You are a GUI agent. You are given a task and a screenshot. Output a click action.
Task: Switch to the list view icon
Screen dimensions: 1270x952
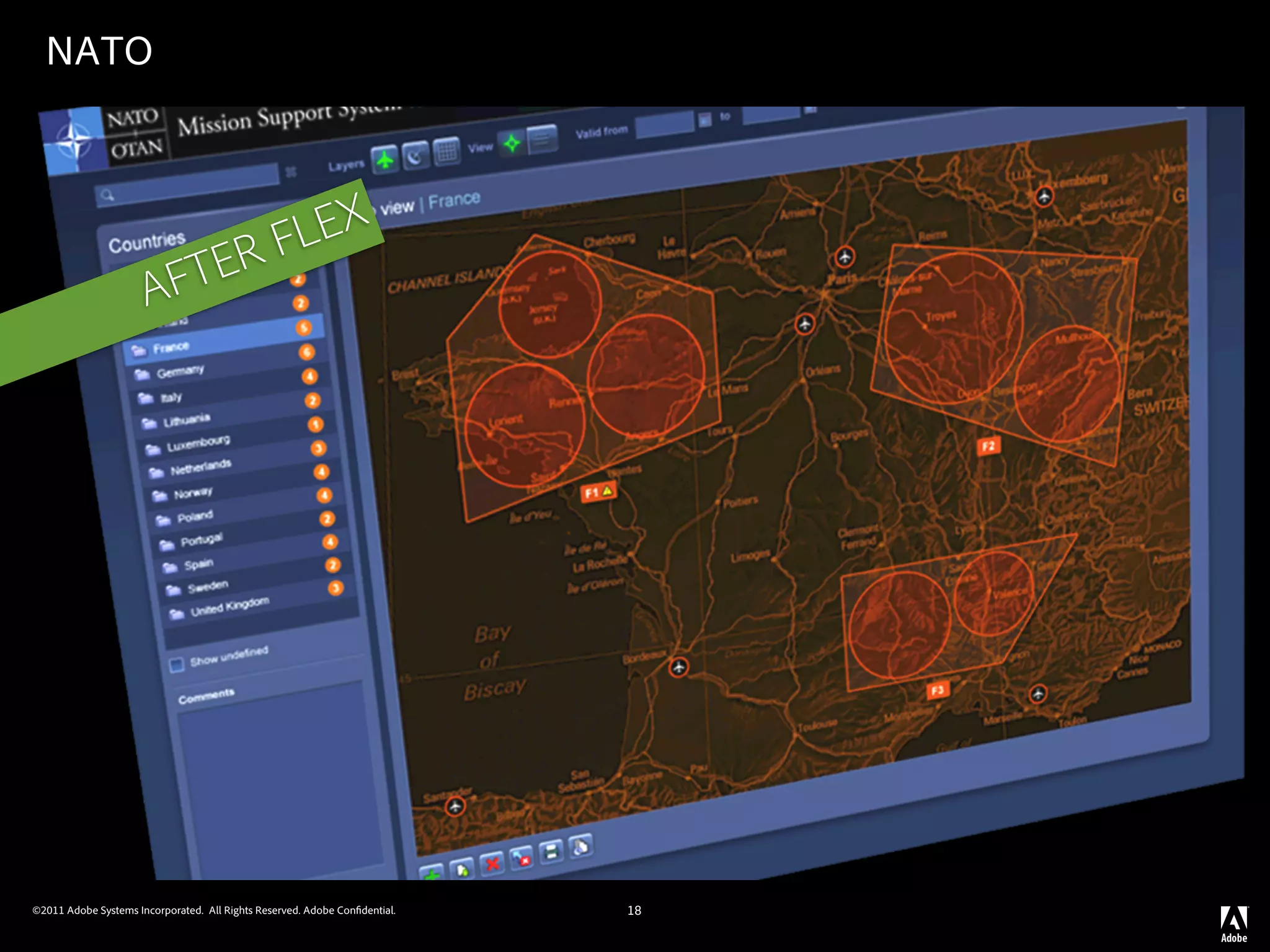[x=541, y=139]
